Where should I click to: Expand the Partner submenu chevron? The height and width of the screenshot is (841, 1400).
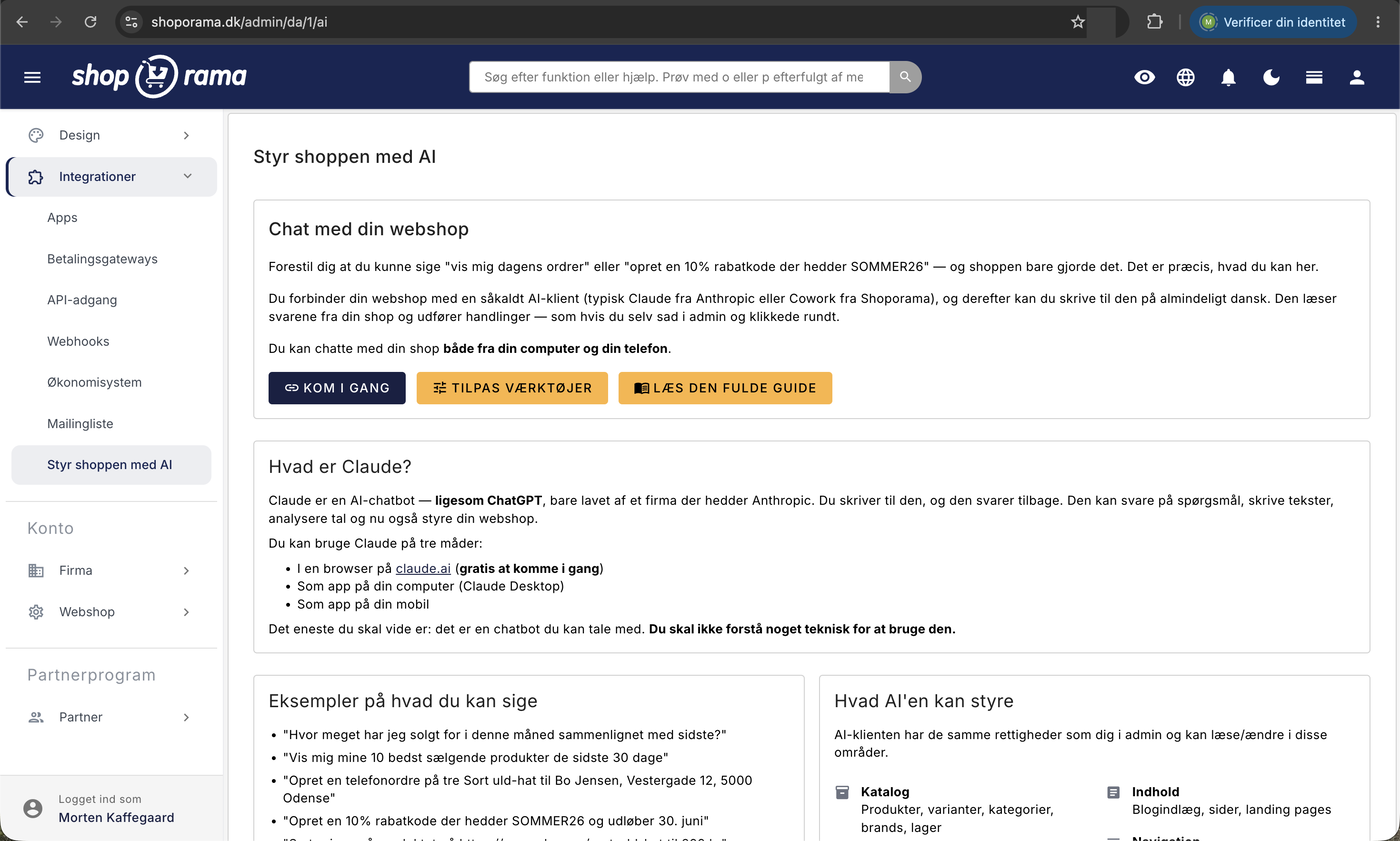pos(186,717)
